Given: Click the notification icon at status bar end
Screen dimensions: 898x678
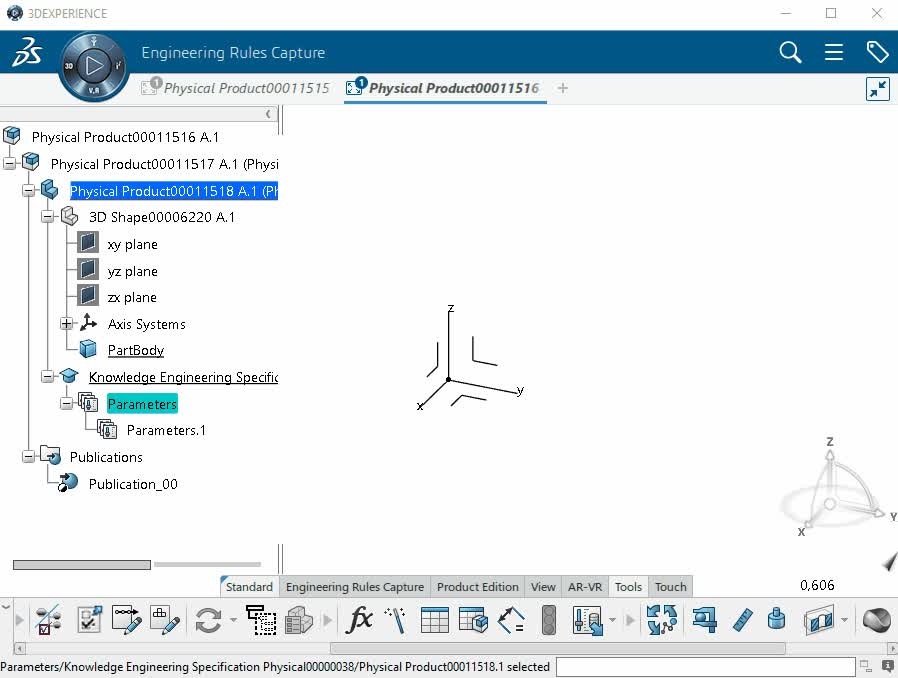Looking at the screenshot, I should click(x=888, y=666).
